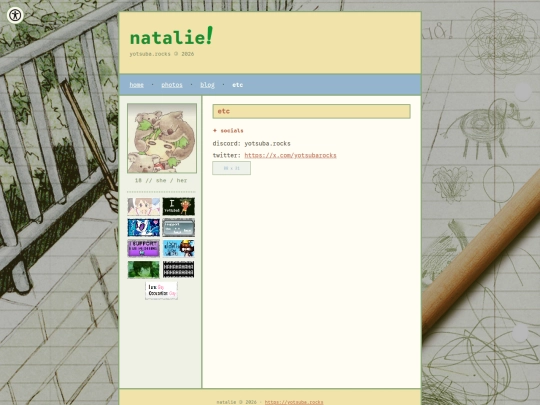Click the white gender occupation stamp
The height and width of the screenshot is (405, 540).
[162, 290]
